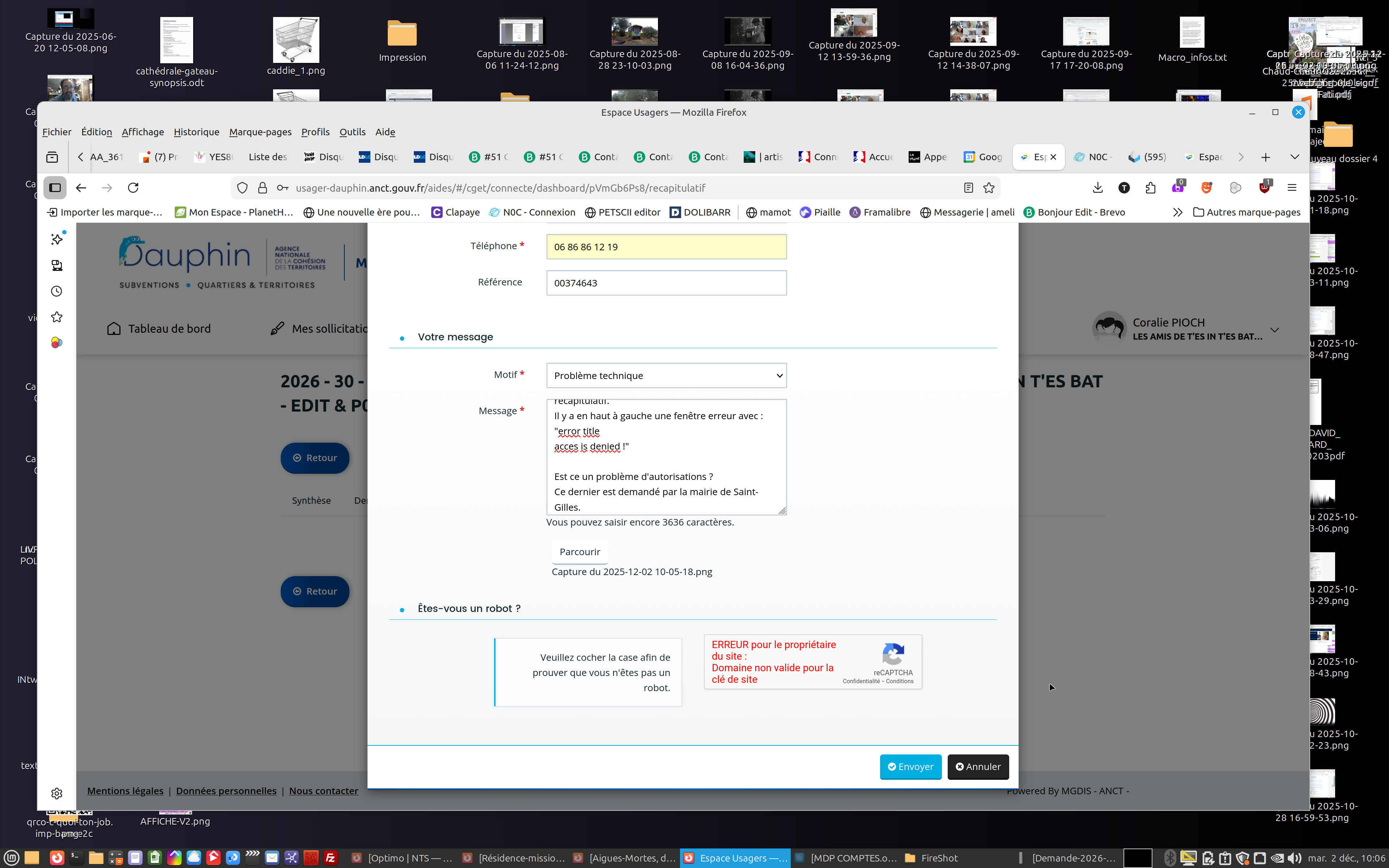
Task: Open the downloads arrow icon
Action: pyautogui.click(x=1097, y=188)
